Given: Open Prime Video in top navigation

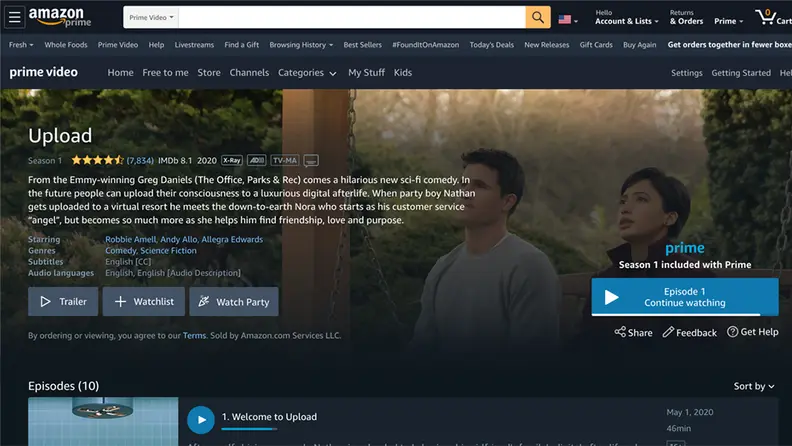Looking at the screenshot, I should [x=118, y=45].
